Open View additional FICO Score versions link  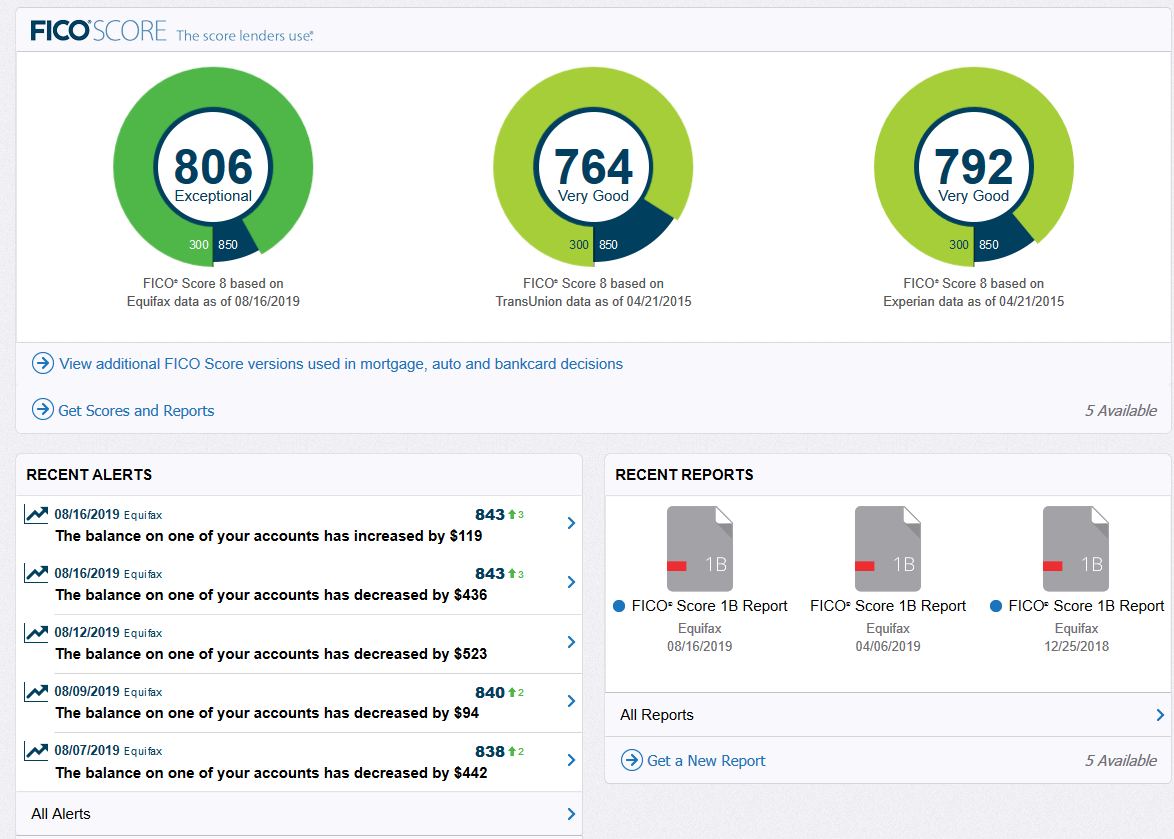(341, 364)
